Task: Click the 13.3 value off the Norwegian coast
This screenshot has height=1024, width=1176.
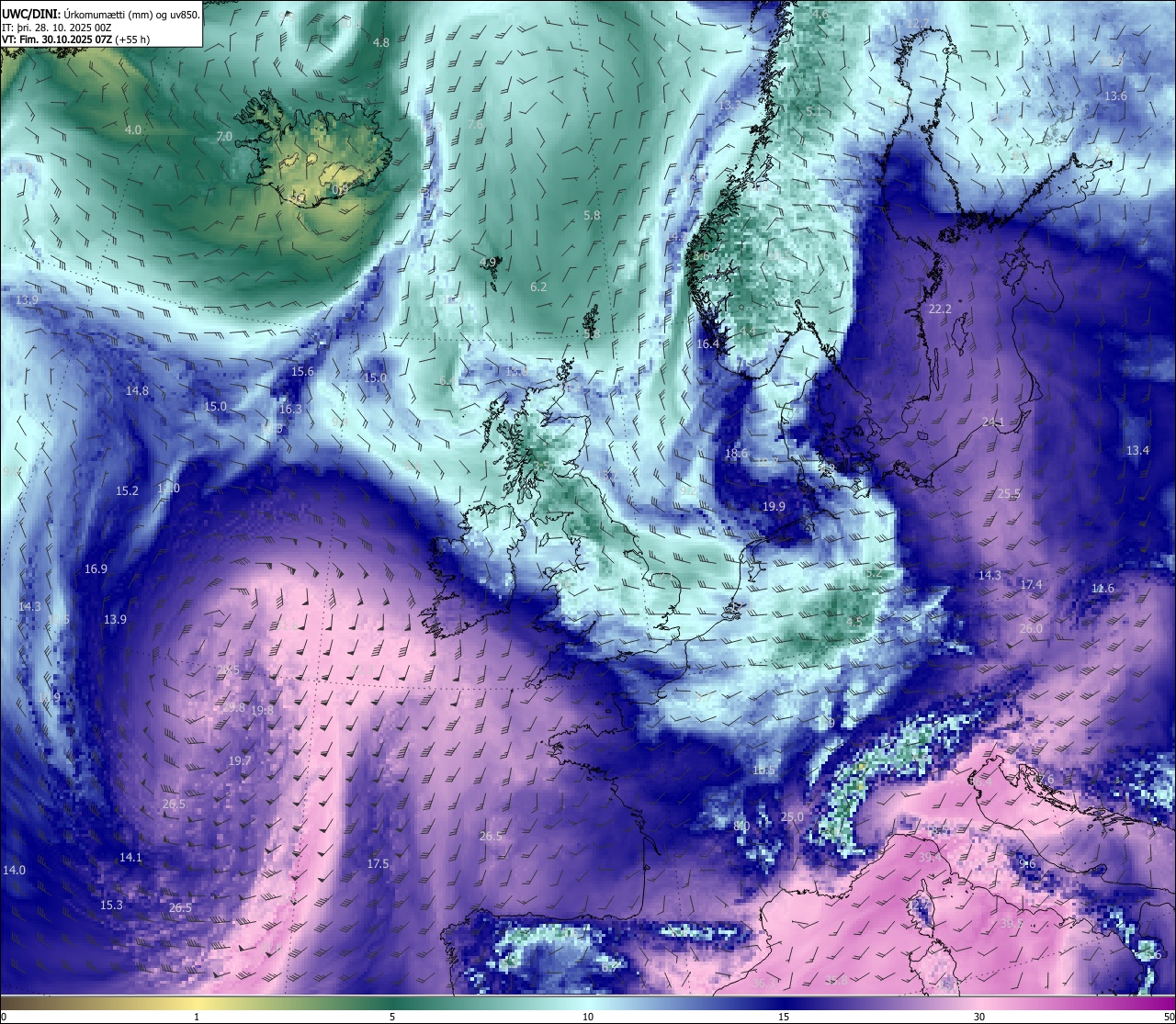Action: point(729,105)
